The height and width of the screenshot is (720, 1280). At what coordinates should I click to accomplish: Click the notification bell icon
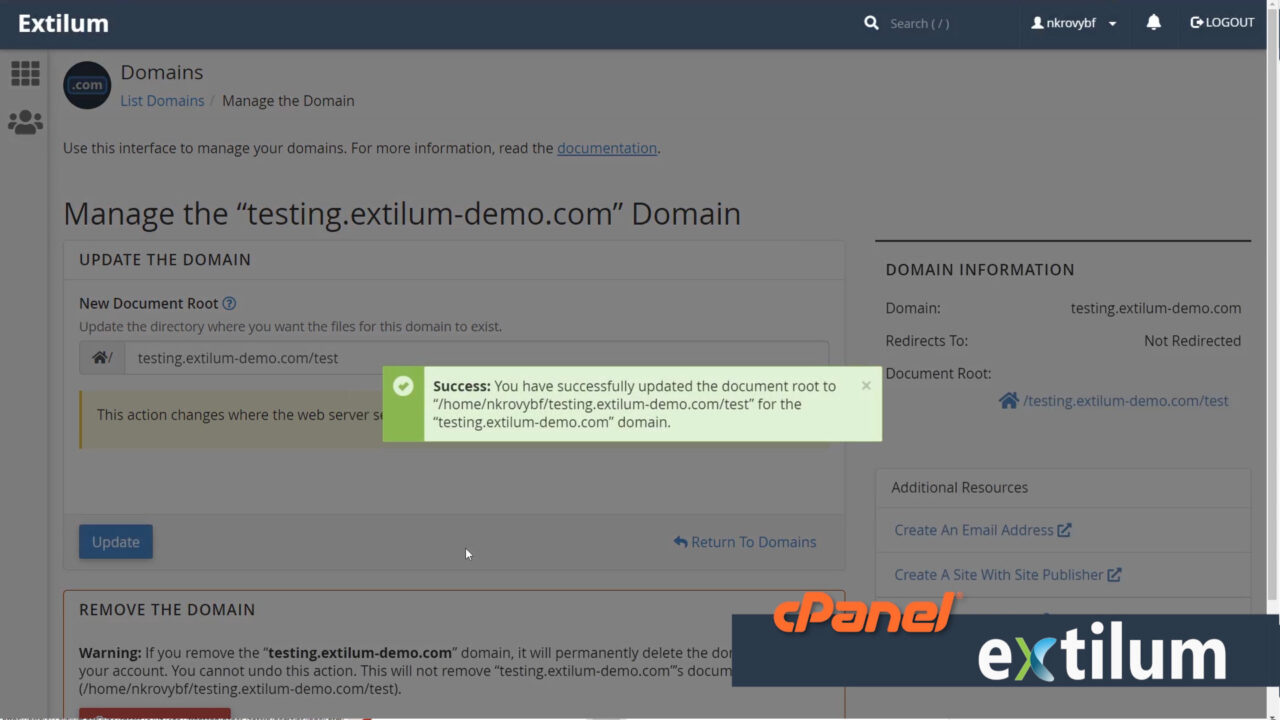tap(1153, 21)
